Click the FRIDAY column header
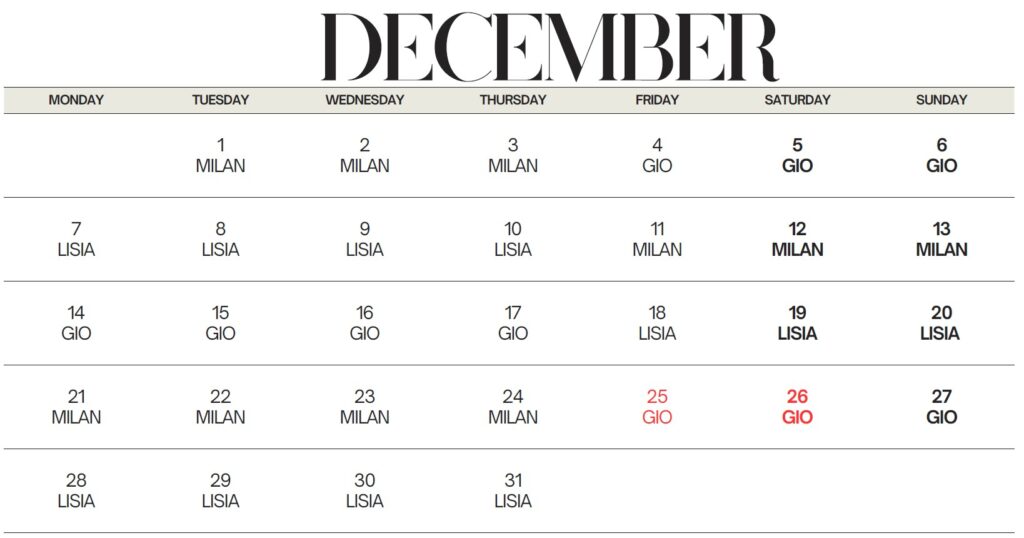 657,100
